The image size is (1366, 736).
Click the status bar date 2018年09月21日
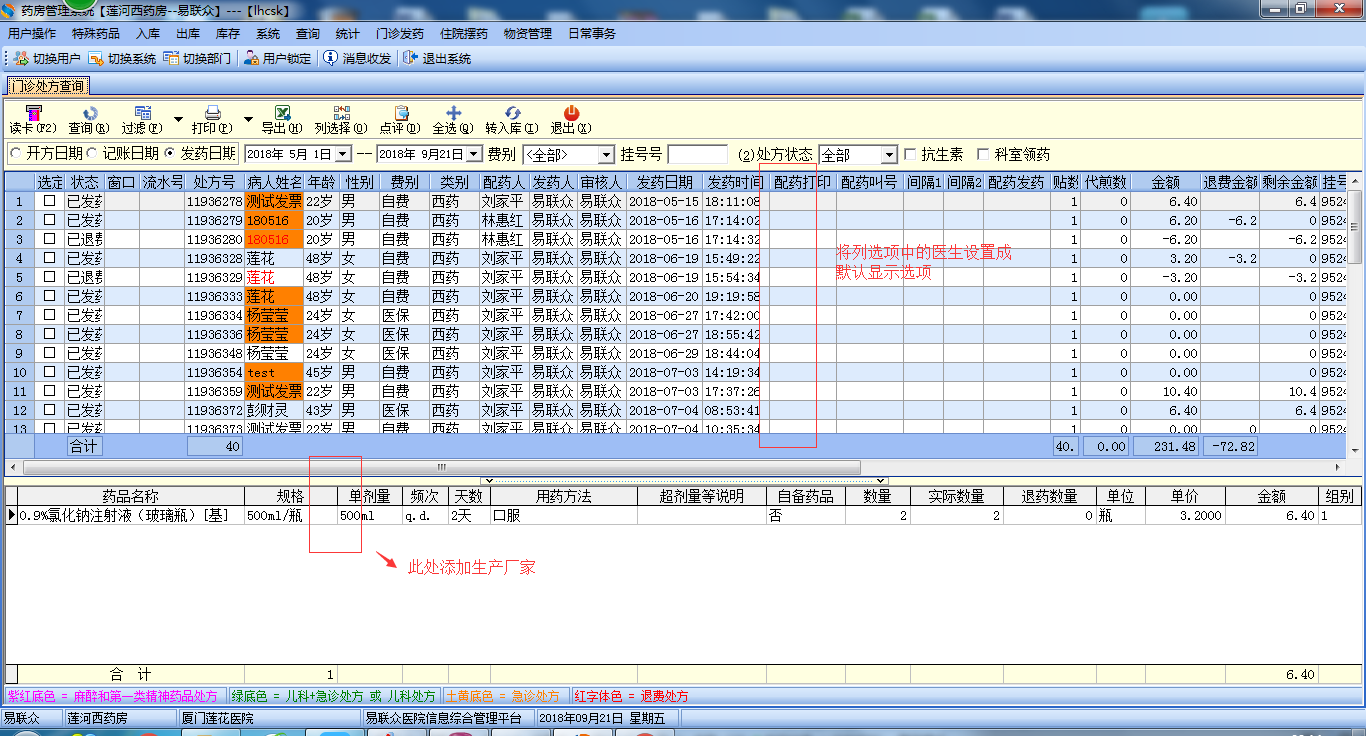(607, 718)
